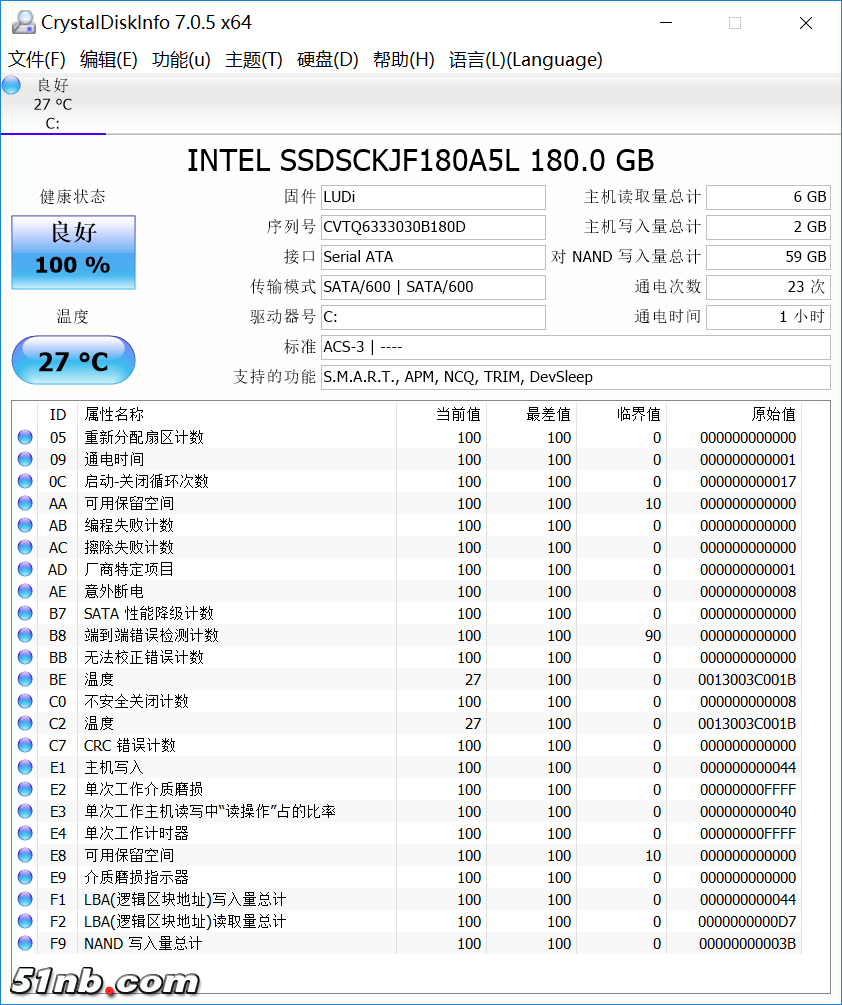Open the 文件(F) menu
Image resolution: width=842 pixels, height=1005 pixels.
[x=37, y=60]
